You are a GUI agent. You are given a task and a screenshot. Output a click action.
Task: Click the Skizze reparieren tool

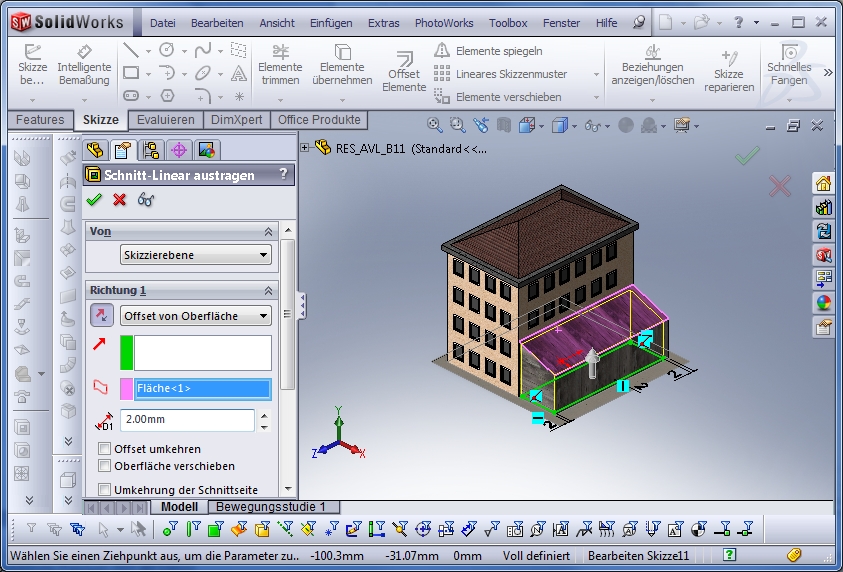[728, 72]
